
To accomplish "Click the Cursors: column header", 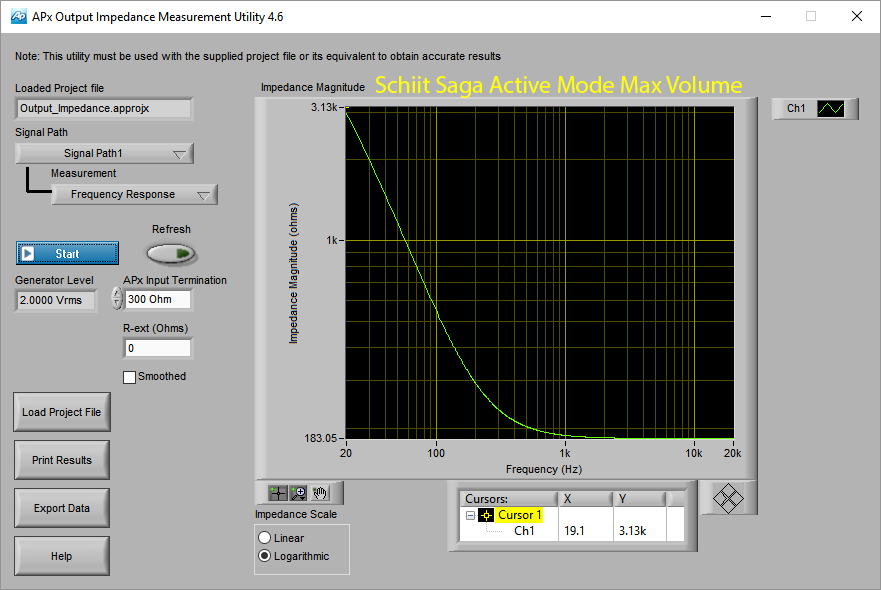I will point(508,499).
